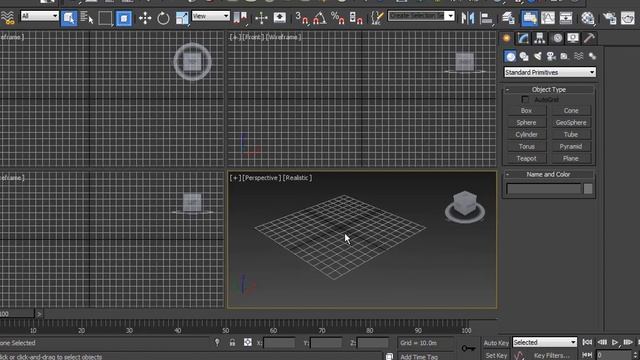Click the Teapot primitive button
The height and width of the screenshot is (360, 640).
pos(526,158)
